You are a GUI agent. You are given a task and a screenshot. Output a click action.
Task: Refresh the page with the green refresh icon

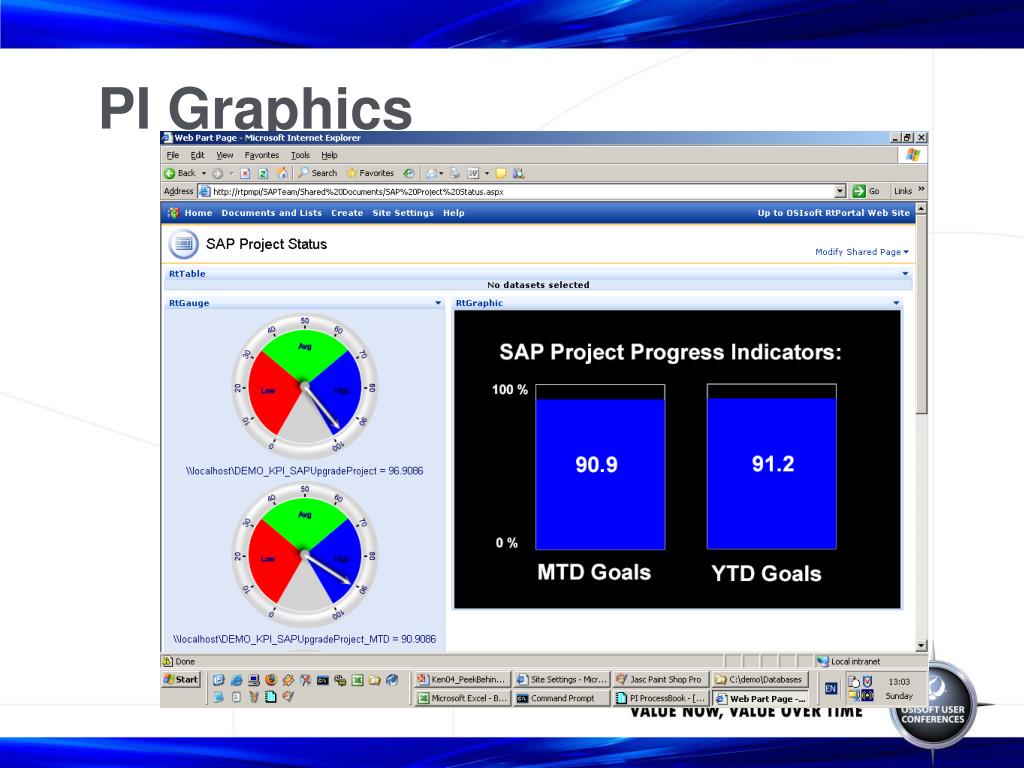click(263, 173)
